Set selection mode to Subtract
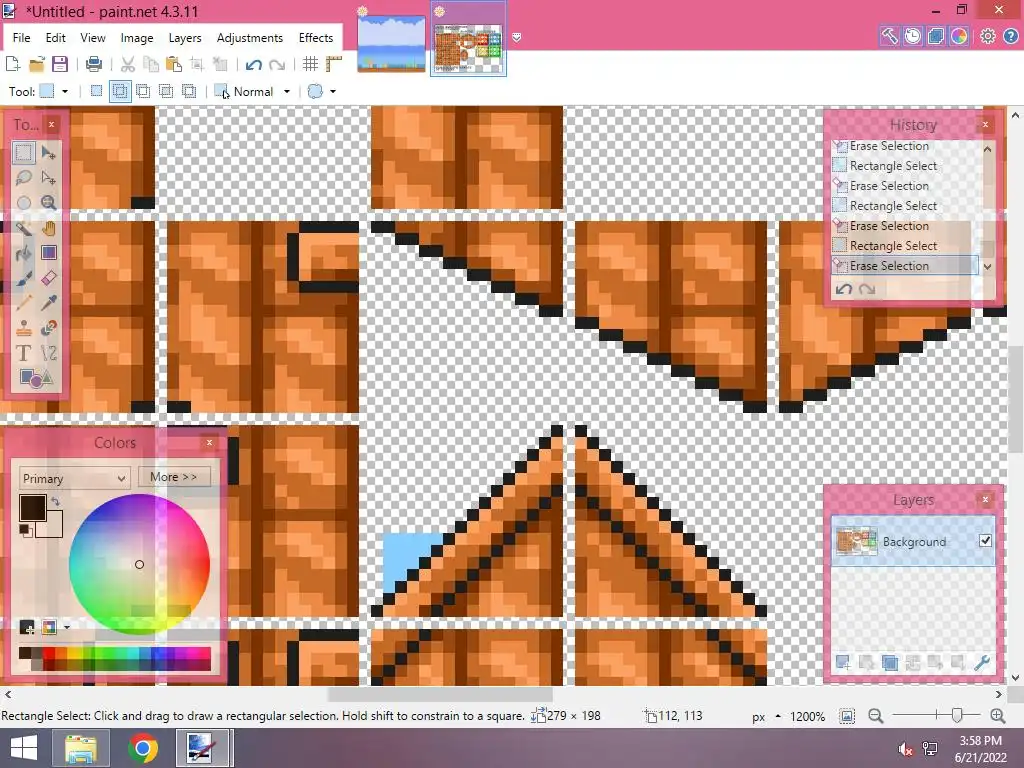The image size is (1024, 768). (142, 91)
